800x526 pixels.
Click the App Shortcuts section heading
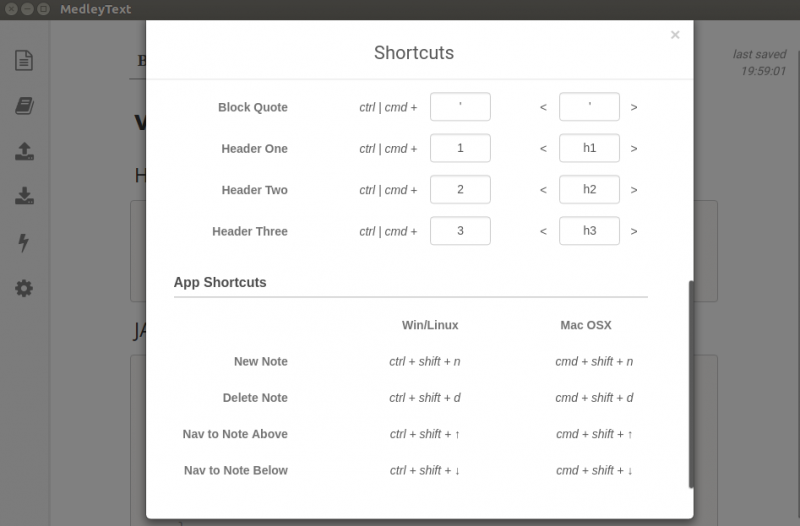[220, 282]
